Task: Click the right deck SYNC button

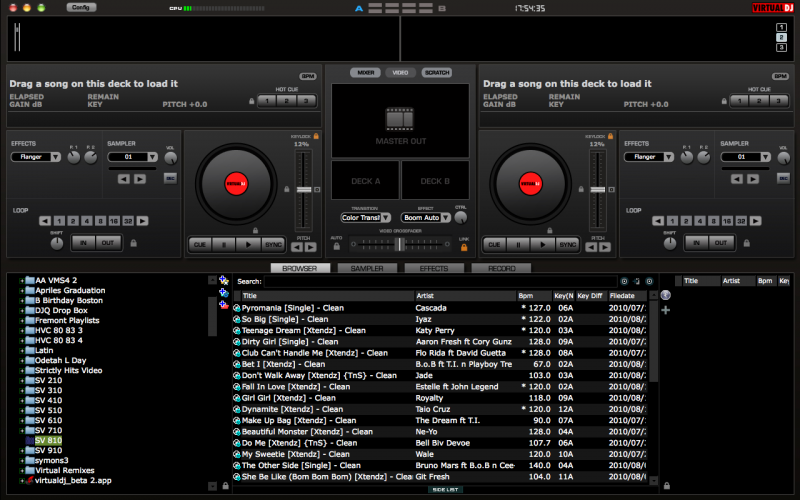Action: pyautogui.click(x=567, y=245)
